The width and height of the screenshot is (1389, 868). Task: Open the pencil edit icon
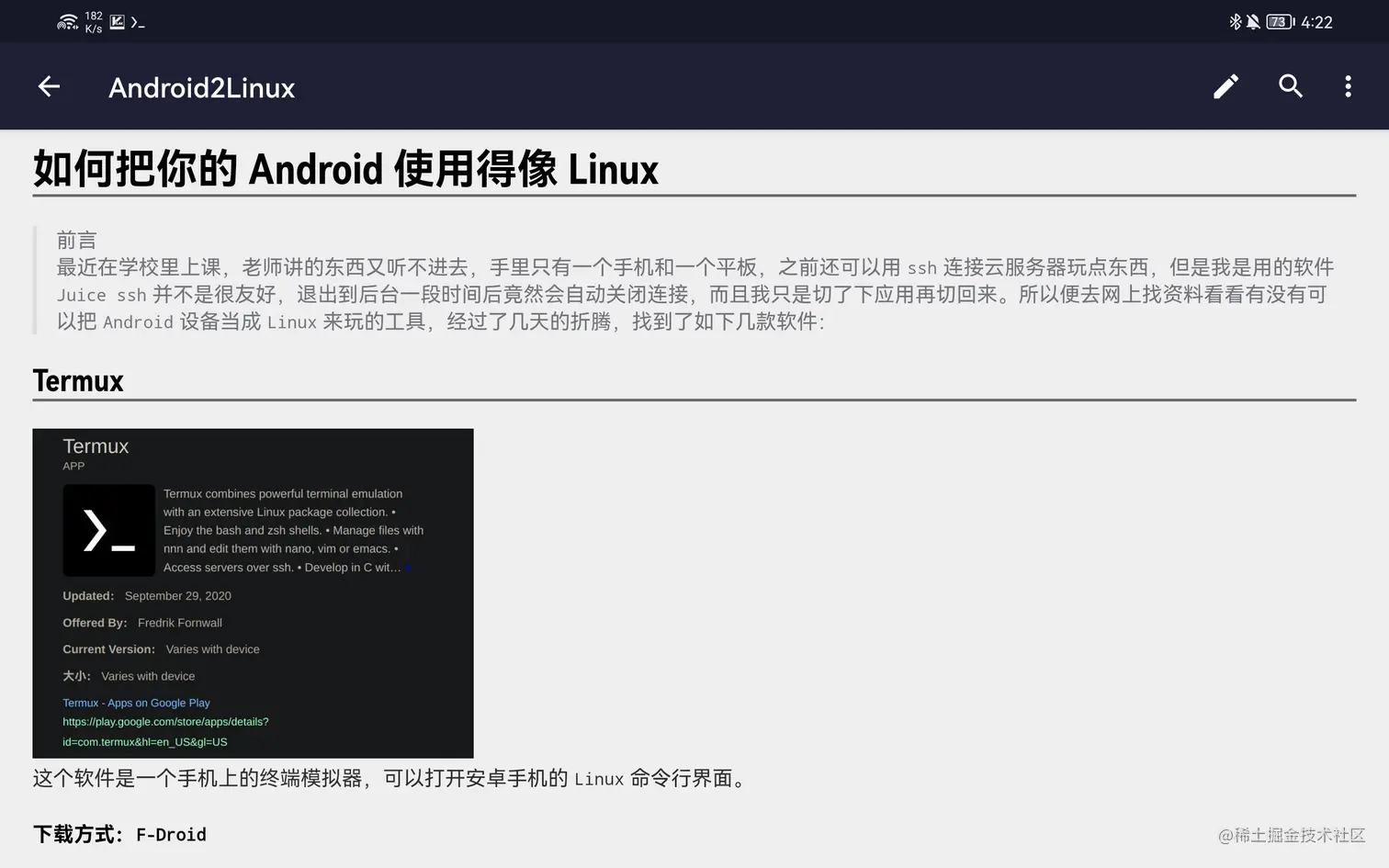click(x=1225, y=86)
